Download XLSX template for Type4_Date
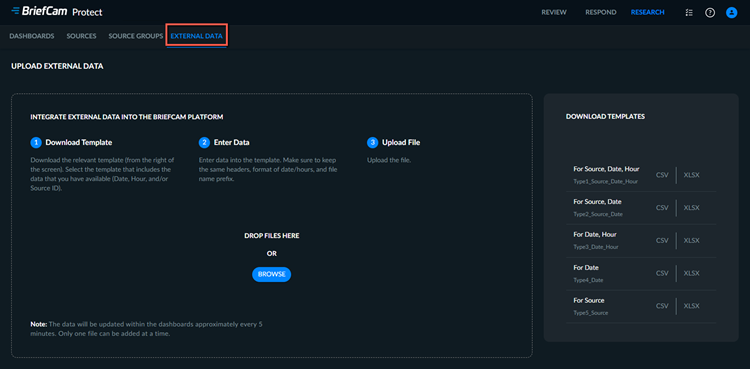750x369 pixels. coord(692,273)
